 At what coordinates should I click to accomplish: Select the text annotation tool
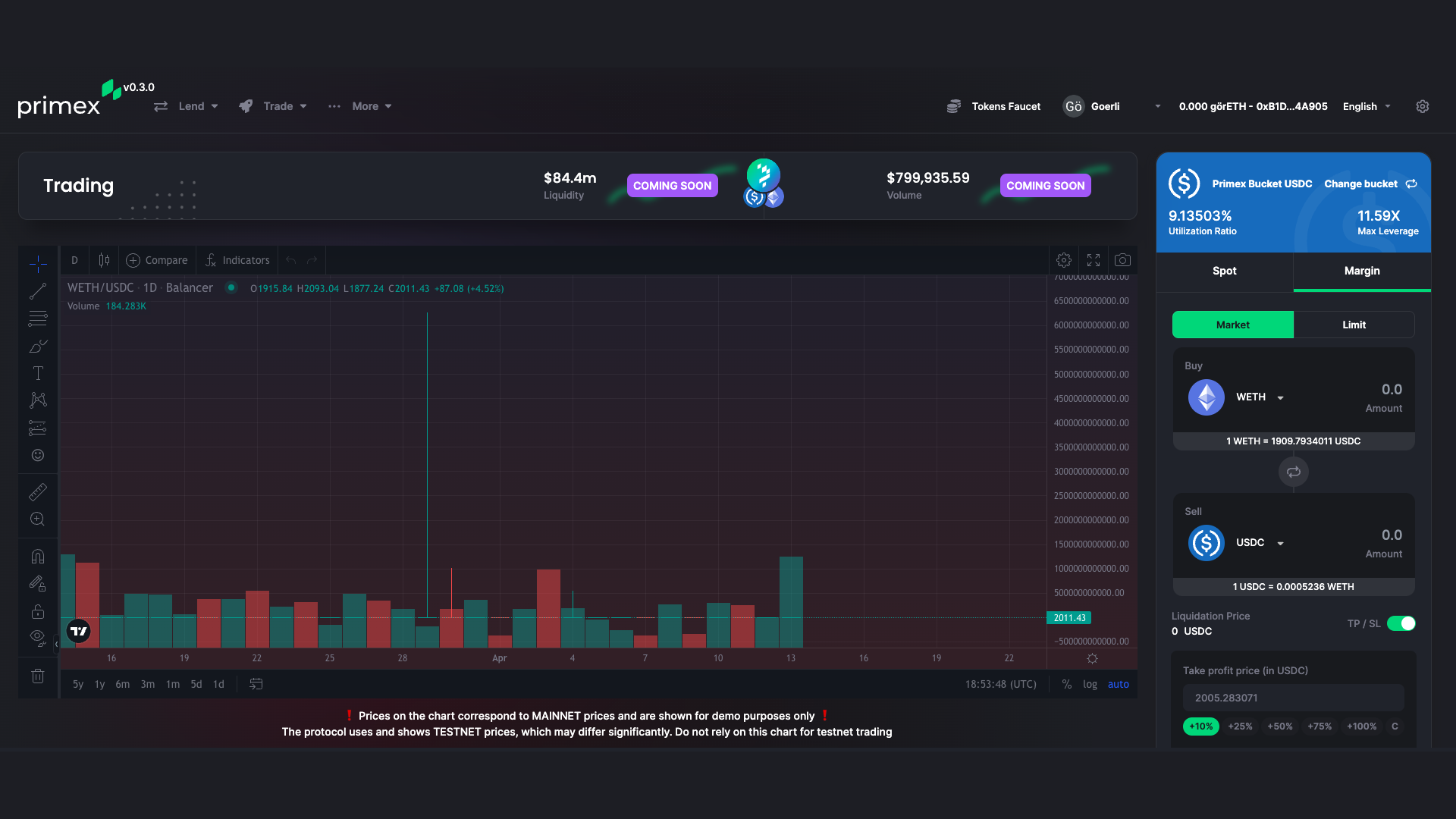(x=38, y=373)
